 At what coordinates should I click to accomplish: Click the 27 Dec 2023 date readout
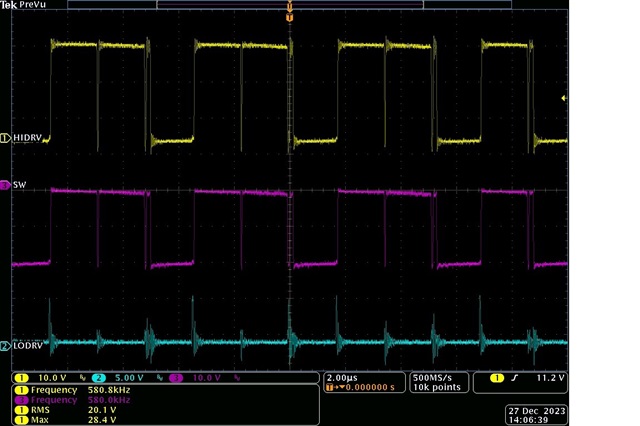(x=537, y=411)
